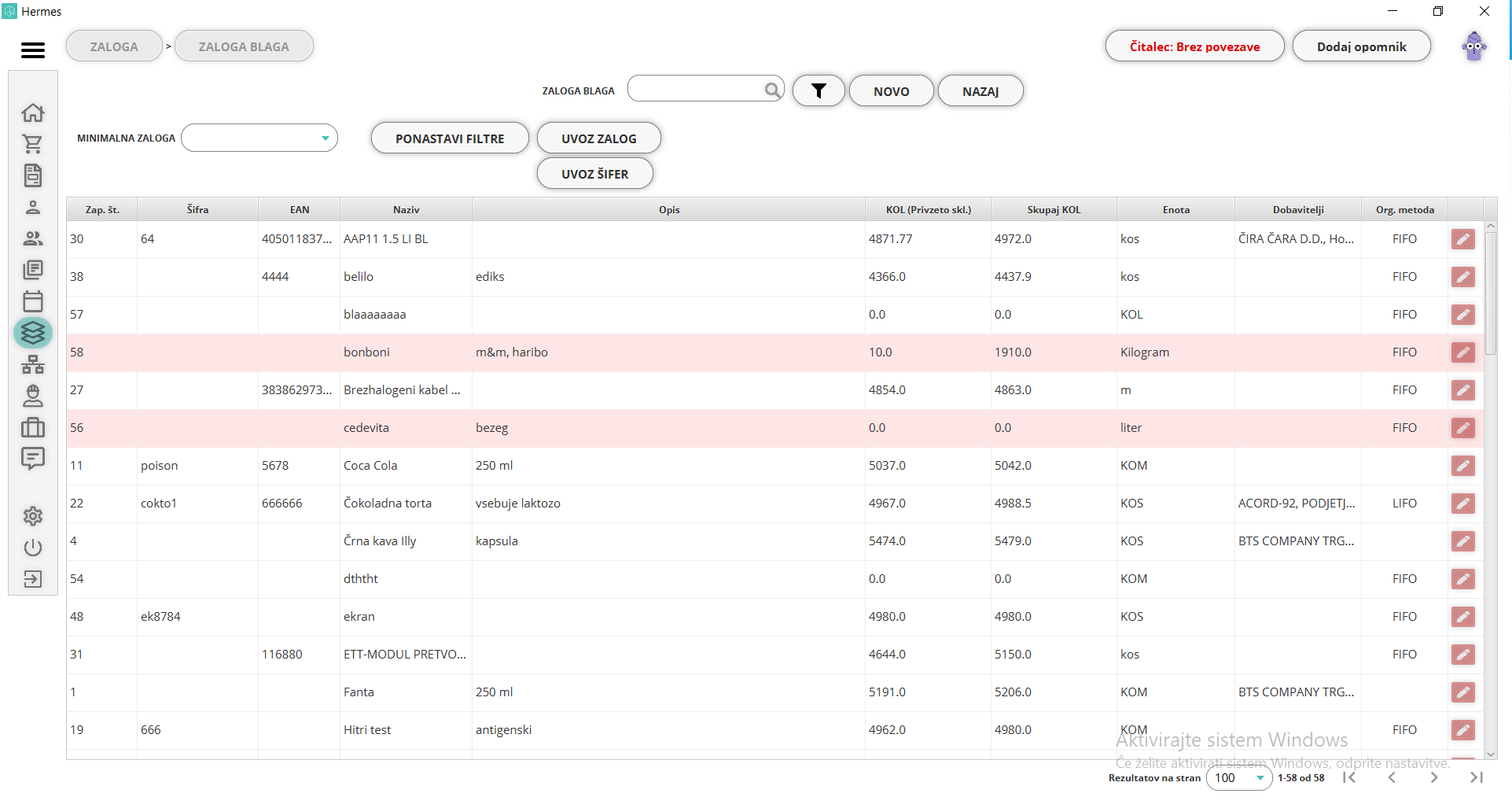The image size is (1512, 808).
Task: Select the Brezhalogeni kabel name cell
Action: 406,390
